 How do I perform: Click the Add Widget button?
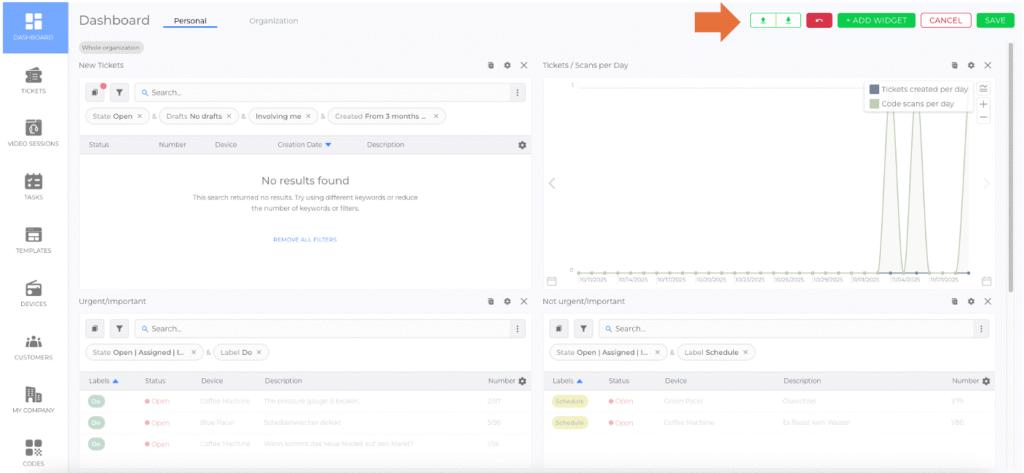[876, 20]
